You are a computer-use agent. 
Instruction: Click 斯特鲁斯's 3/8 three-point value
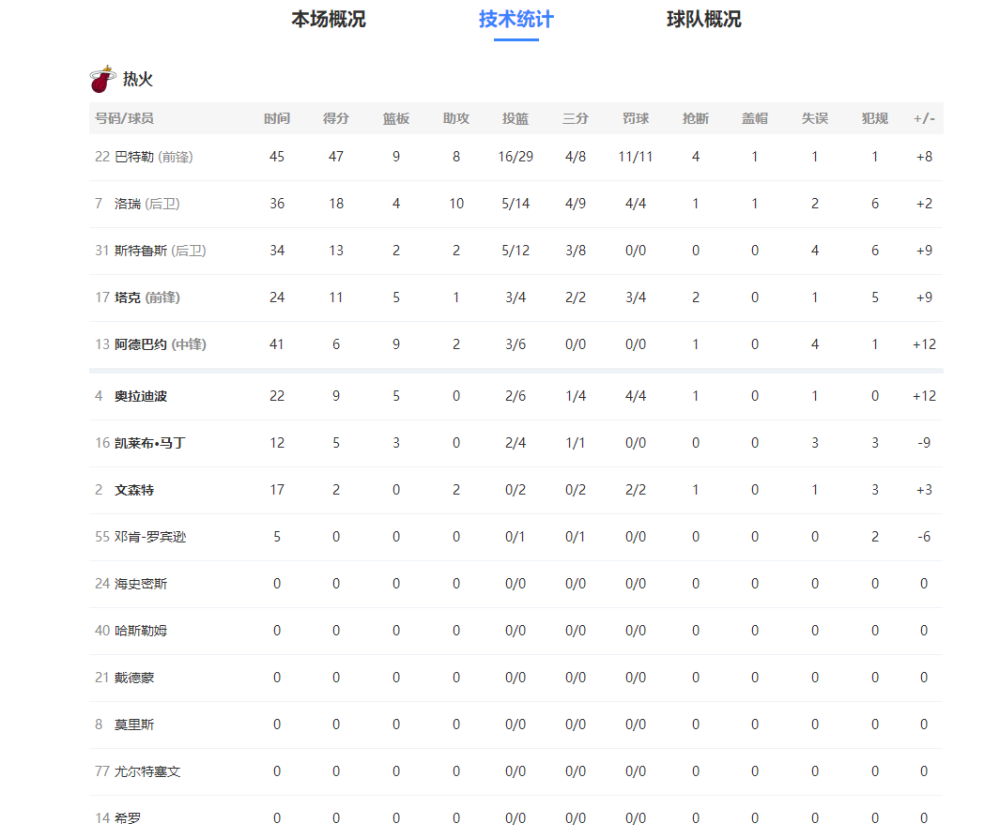(x=575, y=251)
